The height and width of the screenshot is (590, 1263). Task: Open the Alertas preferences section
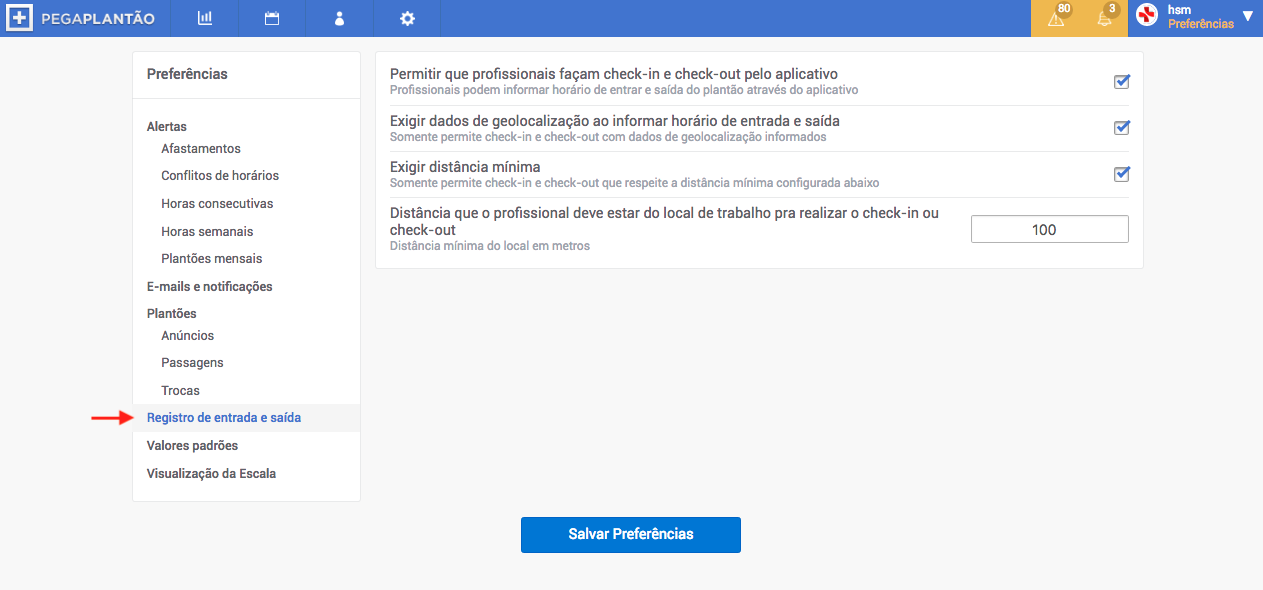(x=167, y=127)
